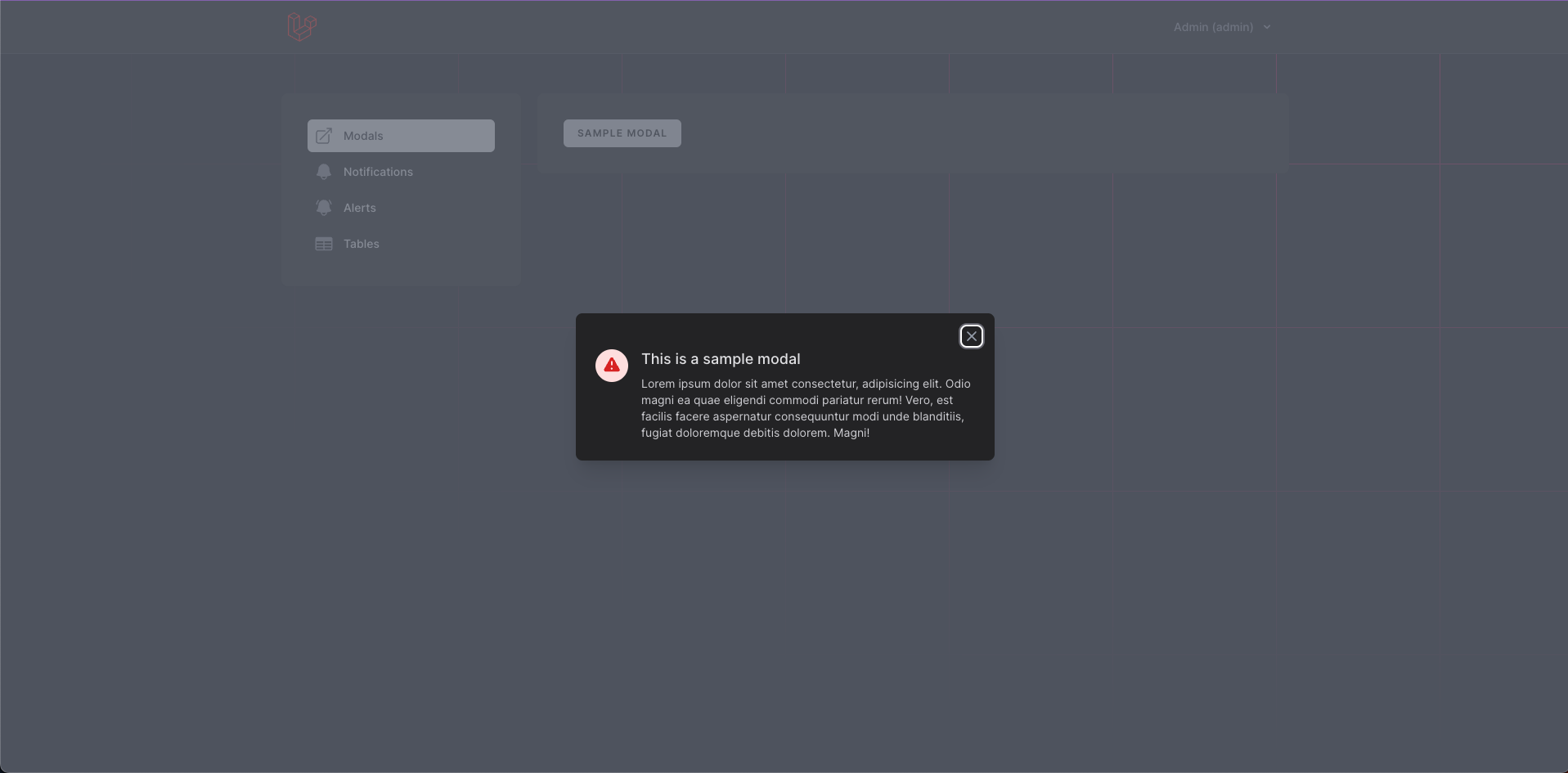Click blank card area right of SAMPLE MODAL

982,133
